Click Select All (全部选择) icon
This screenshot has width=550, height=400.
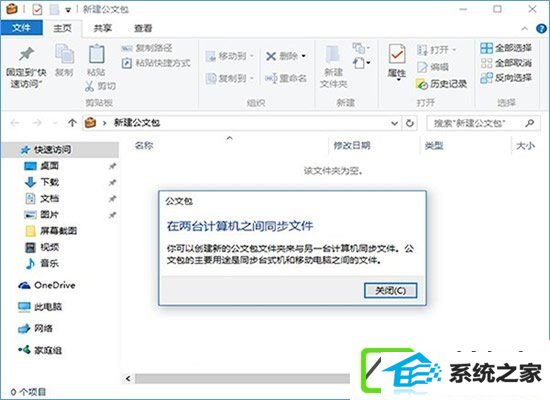(x=487, y=48)
